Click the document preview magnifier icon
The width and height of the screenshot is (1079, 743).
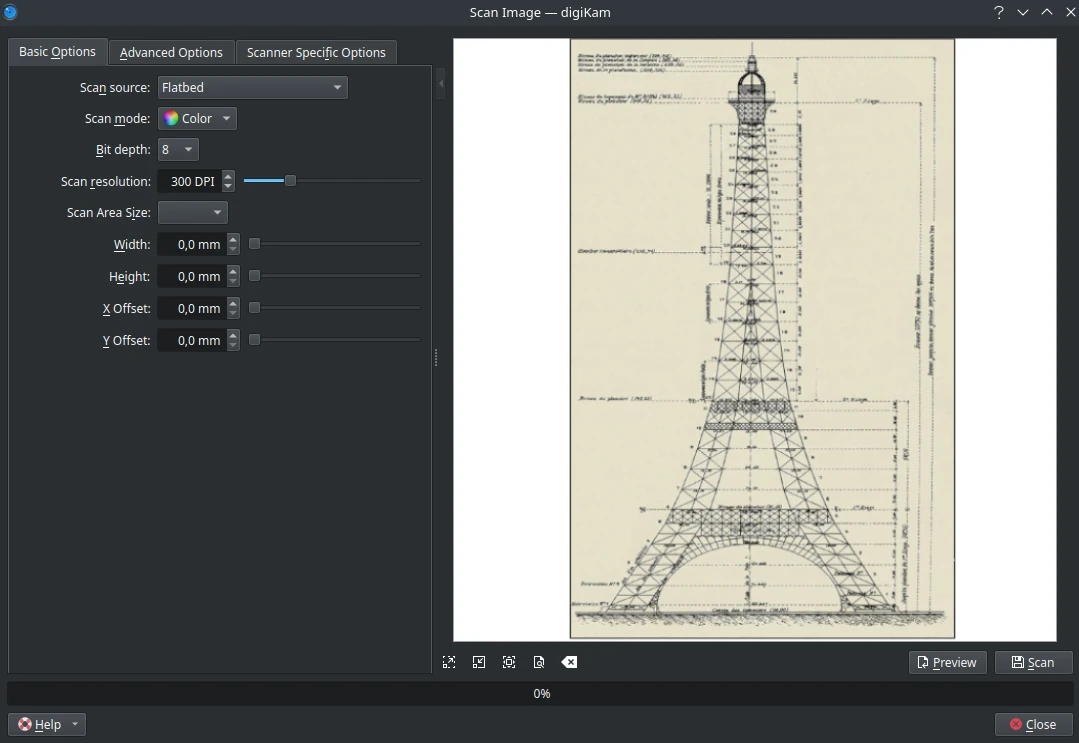pyautogui.click(x=539, y=662)
